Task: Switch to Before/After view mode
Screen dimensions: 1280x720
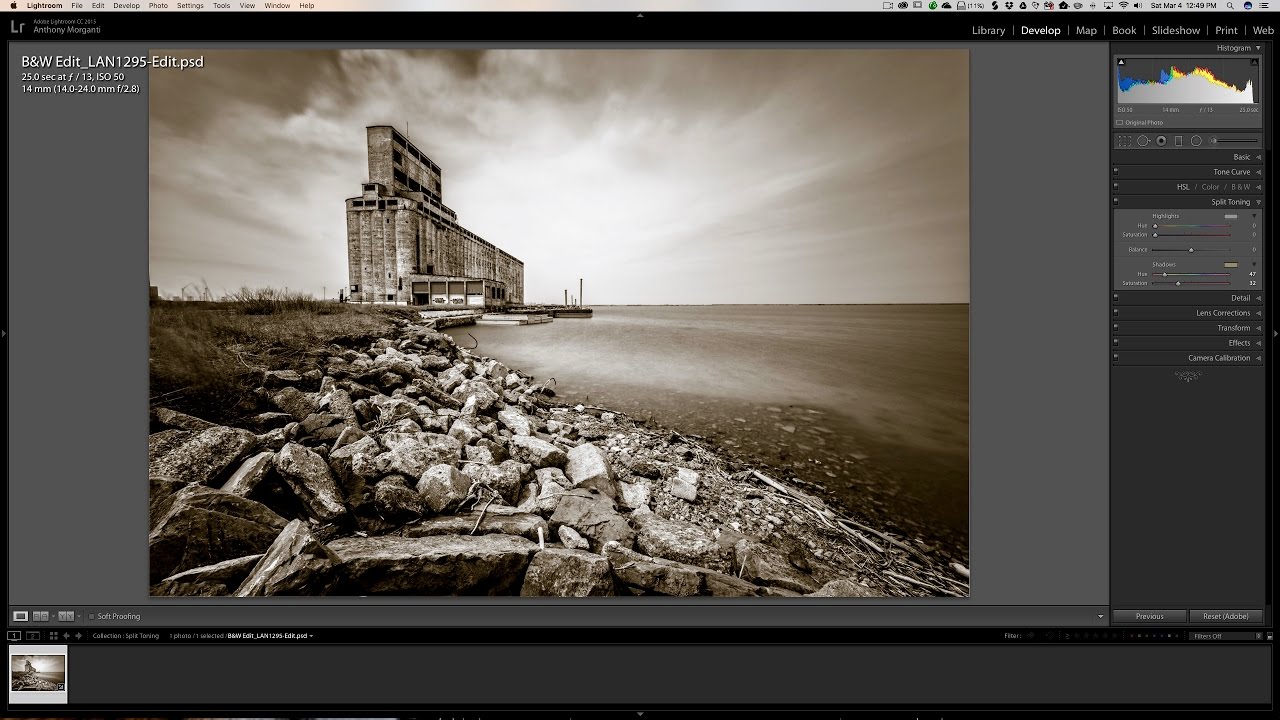Action: 41,616
